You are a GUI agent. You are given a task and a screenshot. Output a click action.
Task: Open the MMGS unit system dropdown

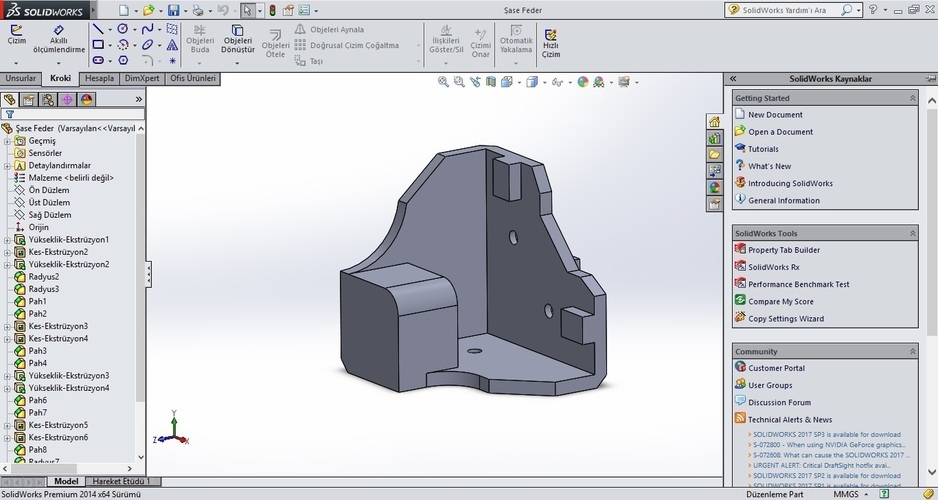click(x=866, y=495)
